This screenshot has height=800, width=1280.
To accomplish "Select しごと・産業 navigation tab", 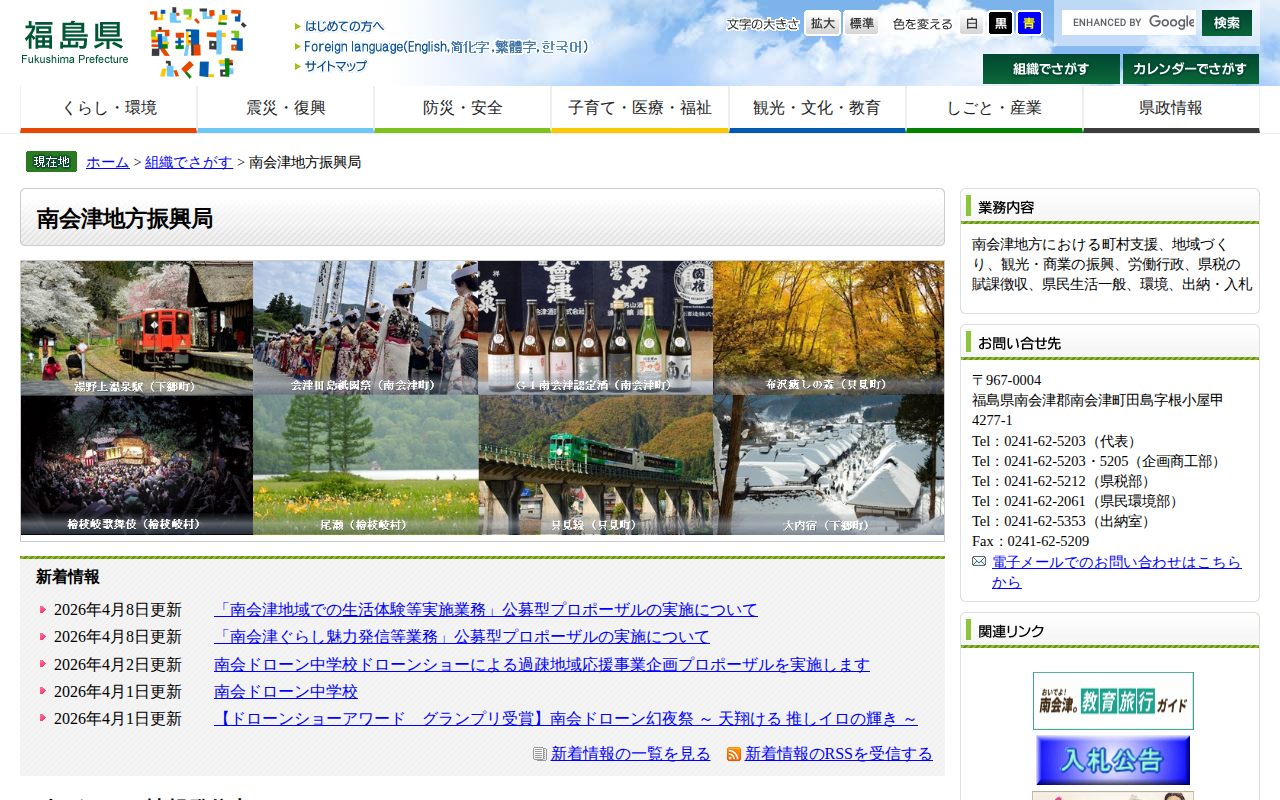I will tap(994, 109).
